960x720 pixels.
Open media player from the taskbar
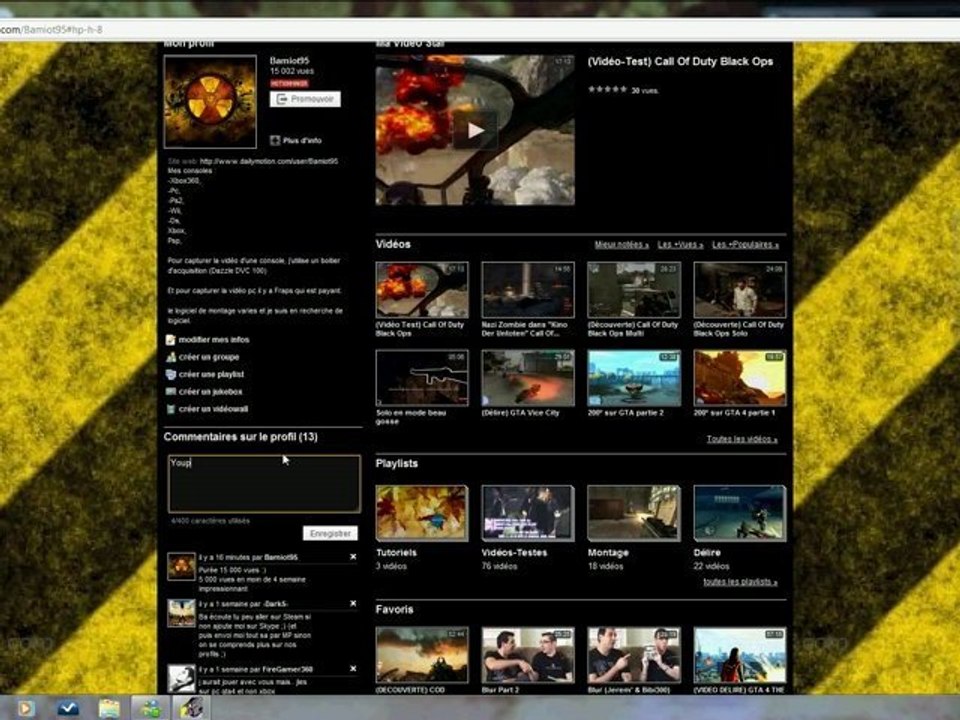[x=25, y=708]
